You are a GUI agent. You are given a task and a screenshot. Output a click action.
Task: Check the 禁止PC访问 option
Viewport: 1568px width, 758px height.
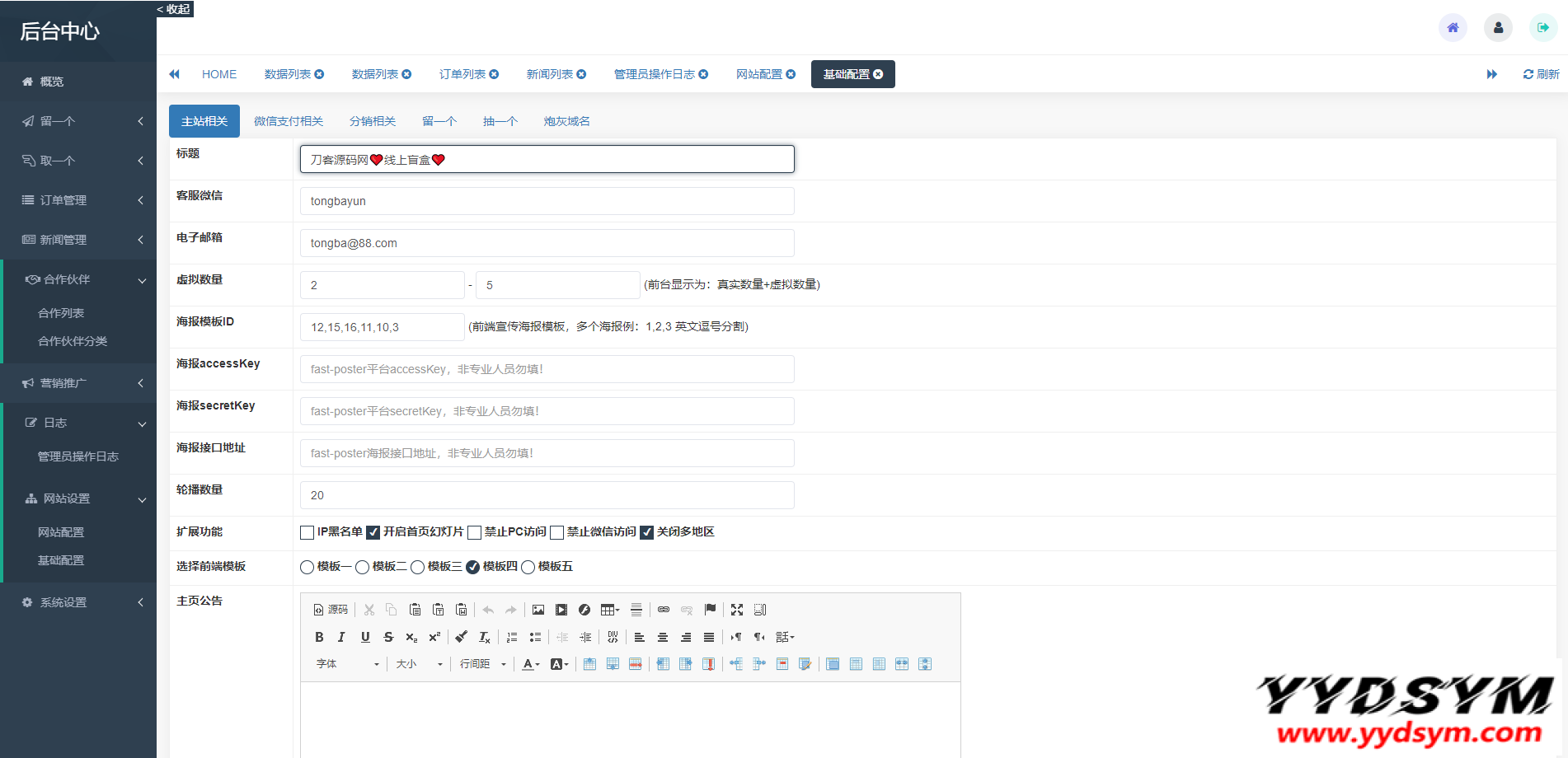tap(475, 532)
